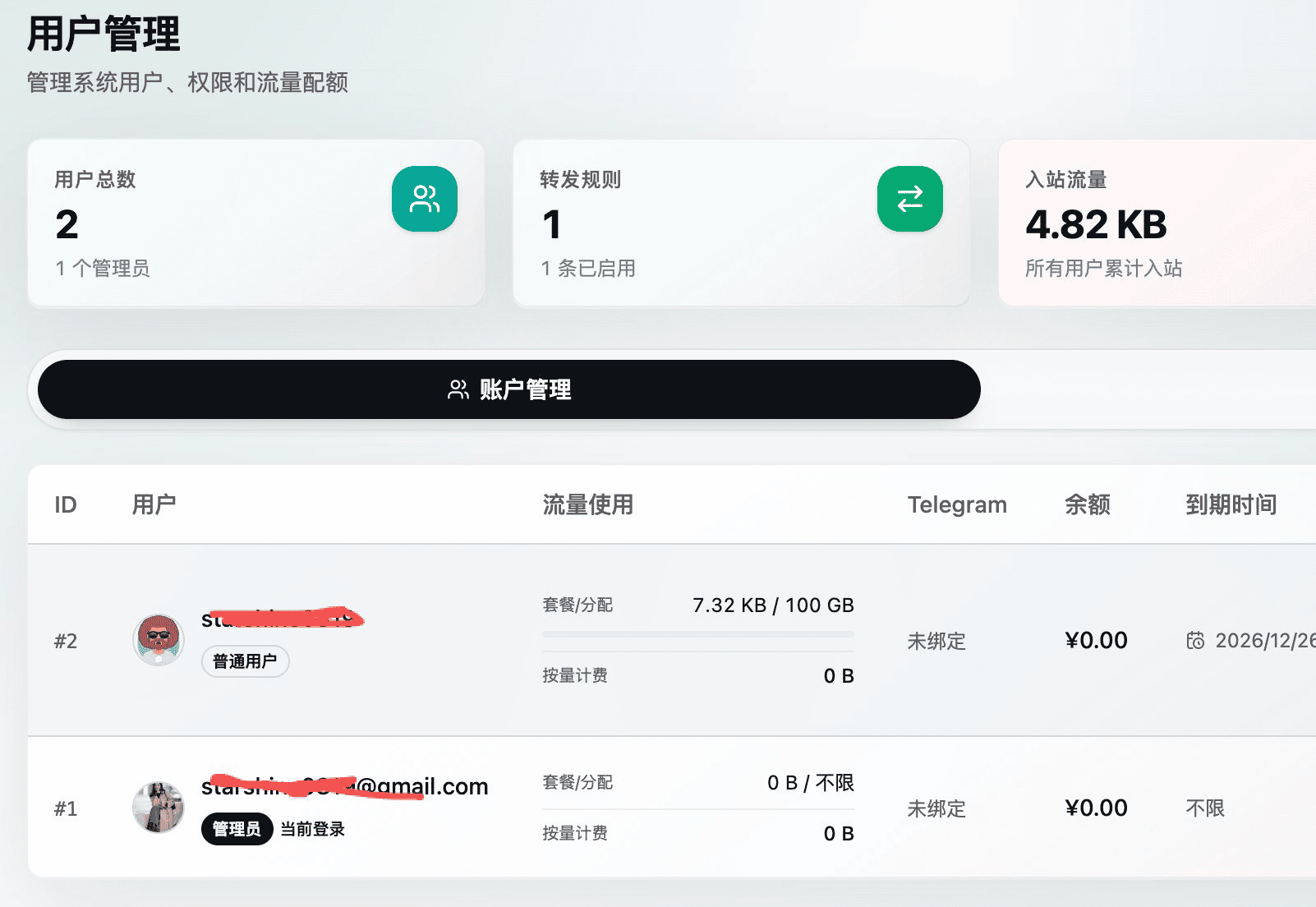
Task: Click 未绑定 in user #1 row
Action: click(936, 808)
